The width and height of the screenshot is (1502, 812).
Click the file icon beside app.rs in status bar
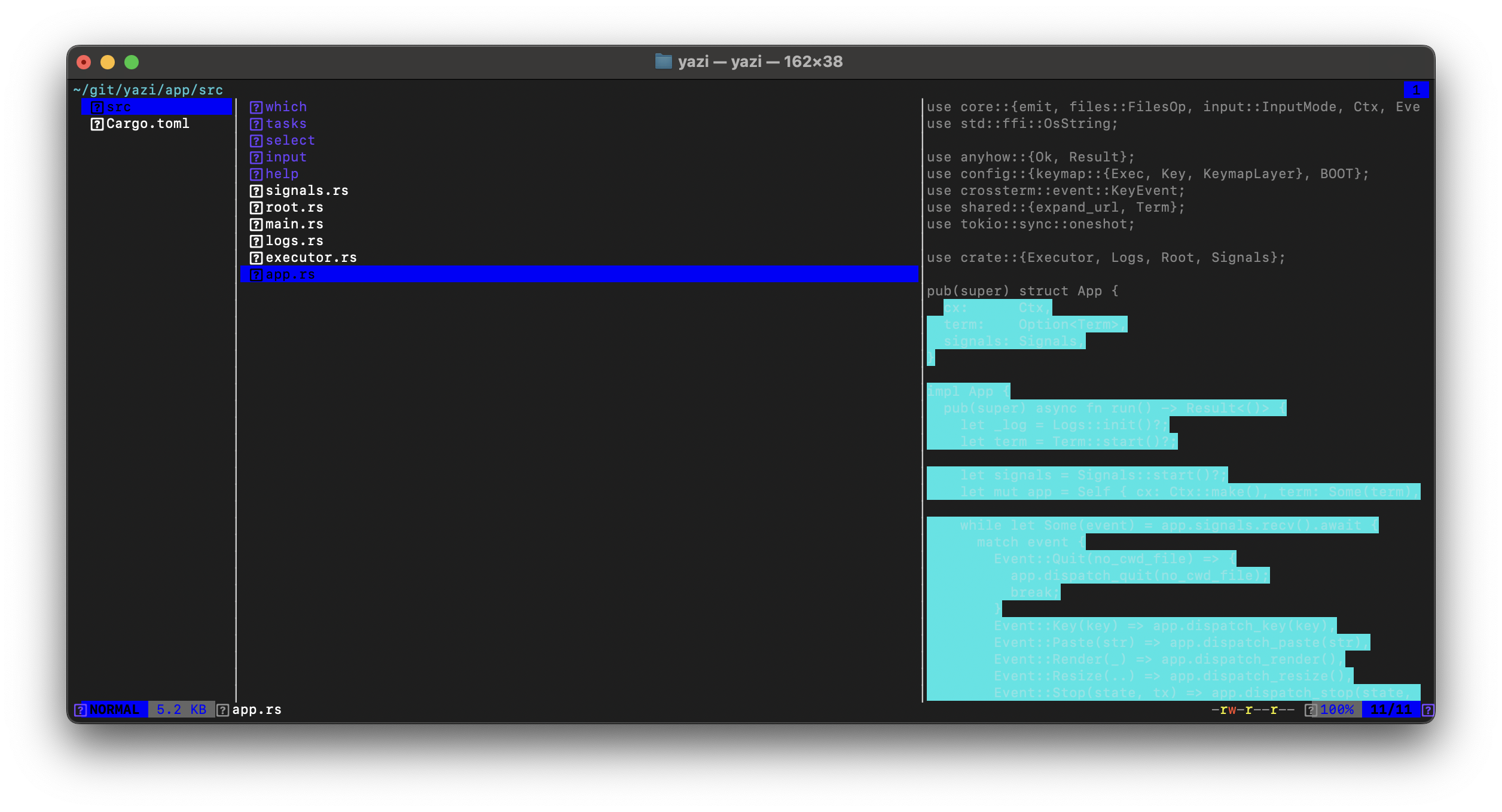pos(222,710)
